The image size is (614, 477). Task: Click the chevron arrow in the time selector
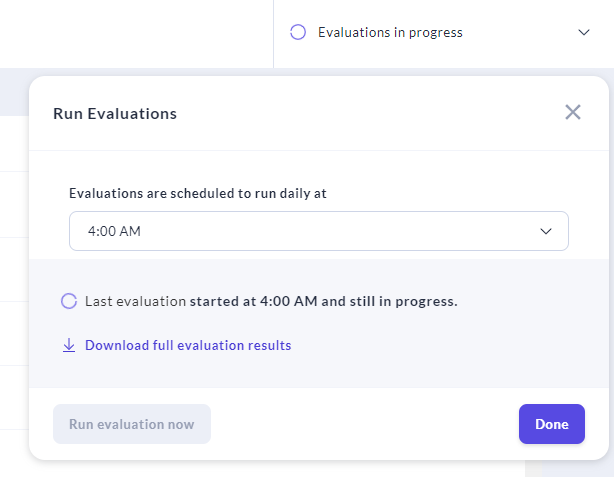[x=546, y=231]
